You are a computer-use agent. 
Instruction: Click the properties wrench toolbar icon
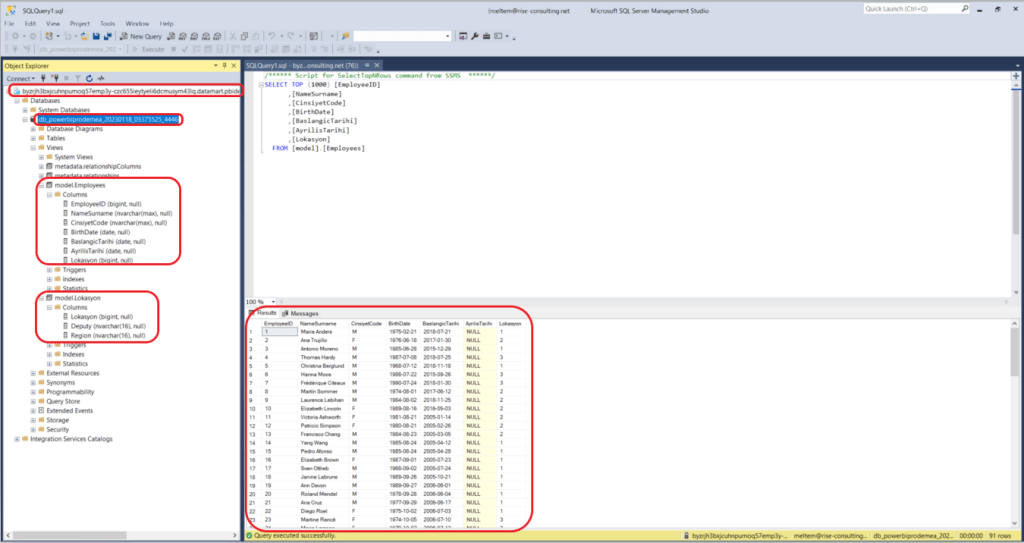(475, 35)
